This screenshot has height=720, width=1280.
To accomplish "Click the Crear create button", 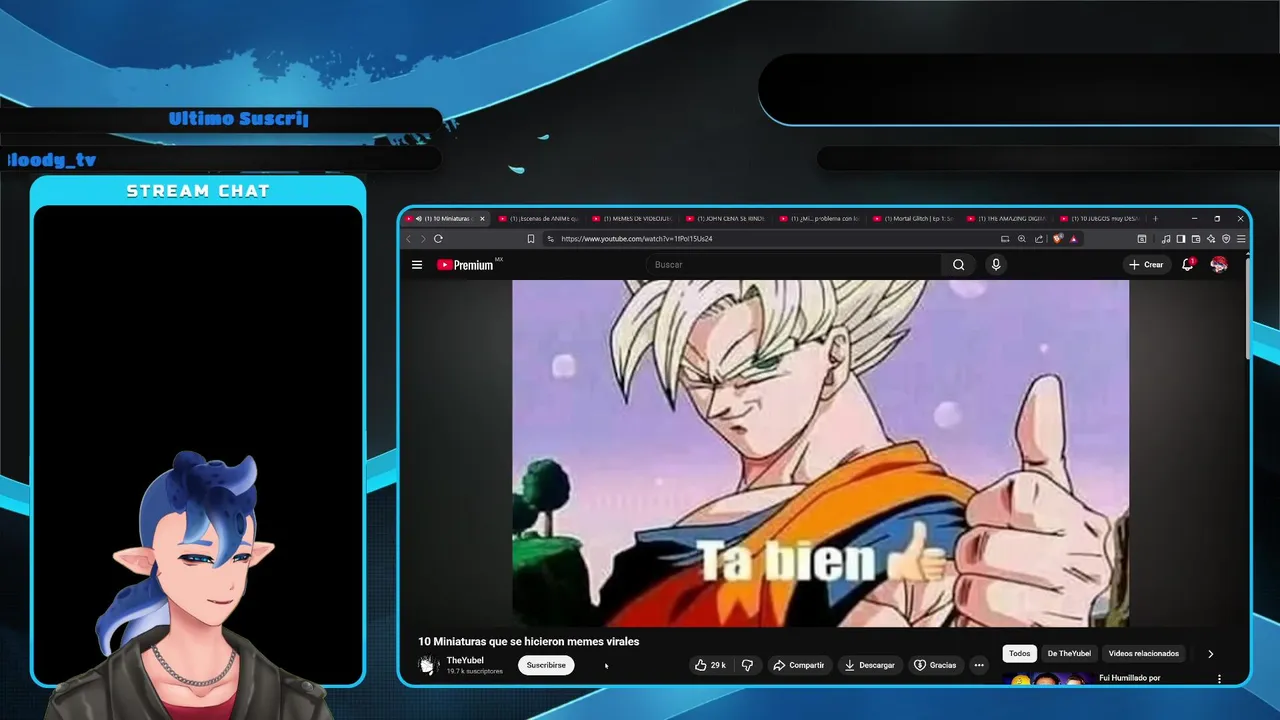I will click(x=1146, y=265).
